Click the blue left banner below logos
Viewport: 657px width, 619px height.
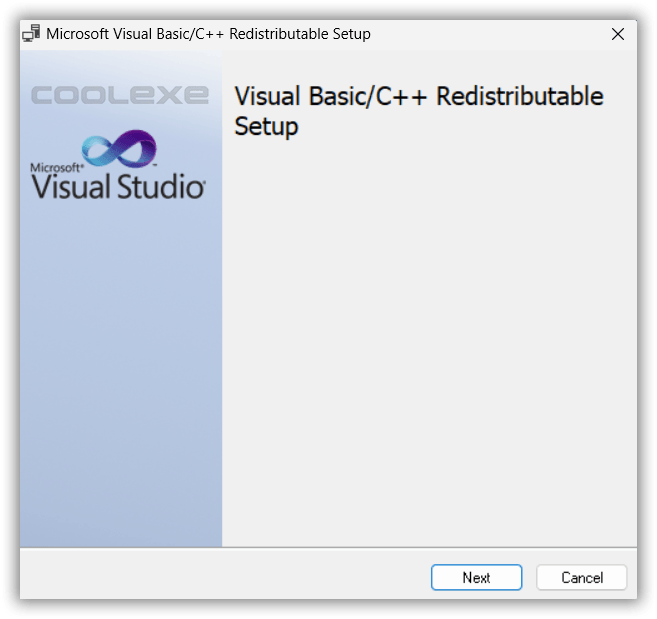pyautogui.click(x=120, y=380)
